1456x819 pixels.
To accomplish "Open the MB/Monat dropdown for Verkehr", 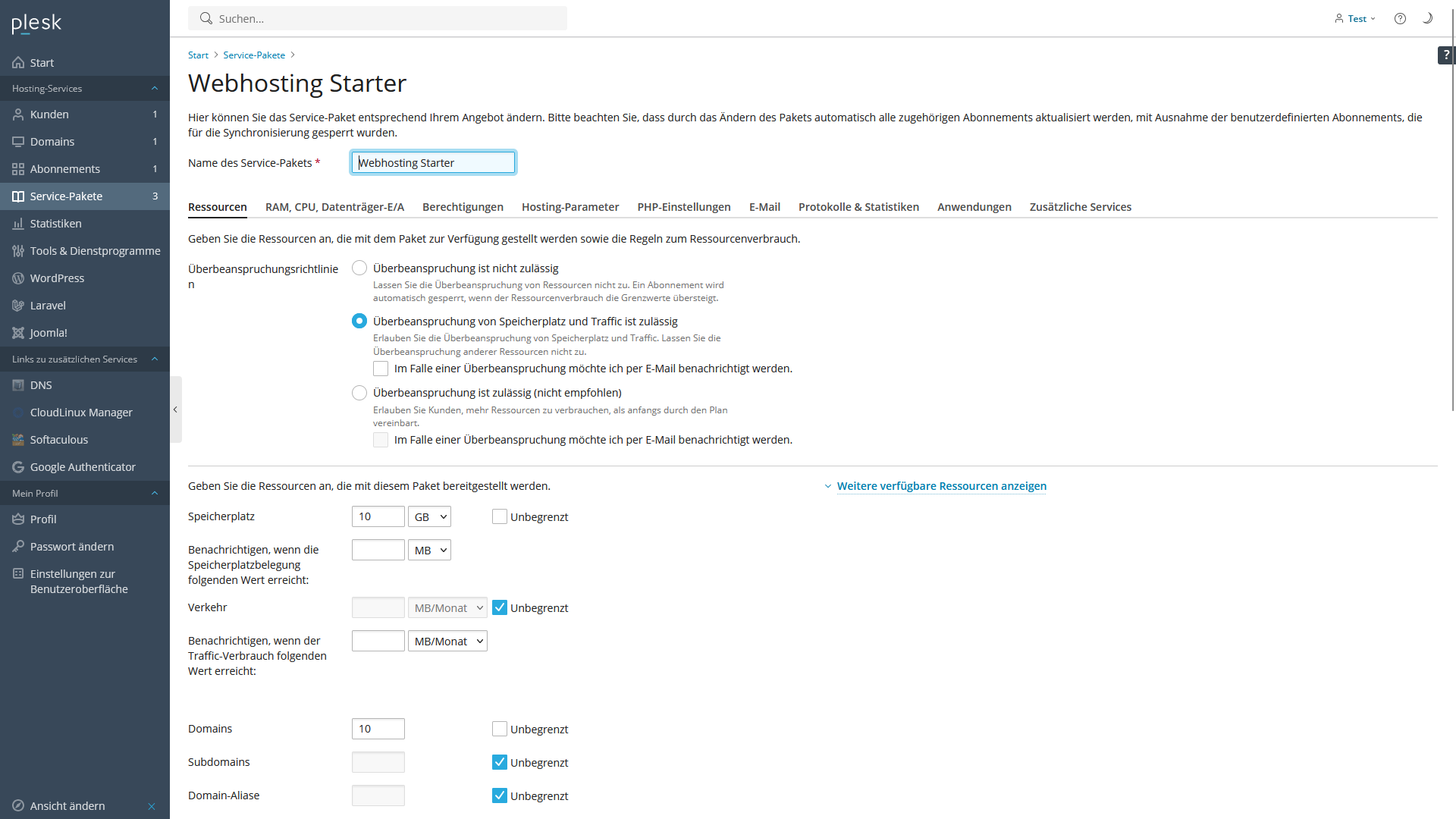I will [x=447, y=607].
